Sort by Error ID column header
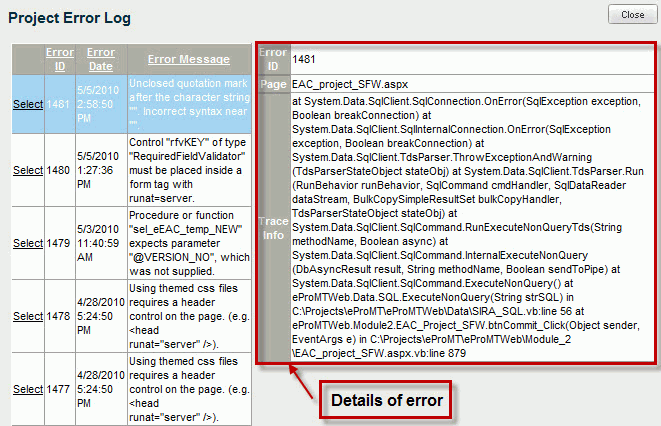661x426 pixels. (x=58, y=59)
